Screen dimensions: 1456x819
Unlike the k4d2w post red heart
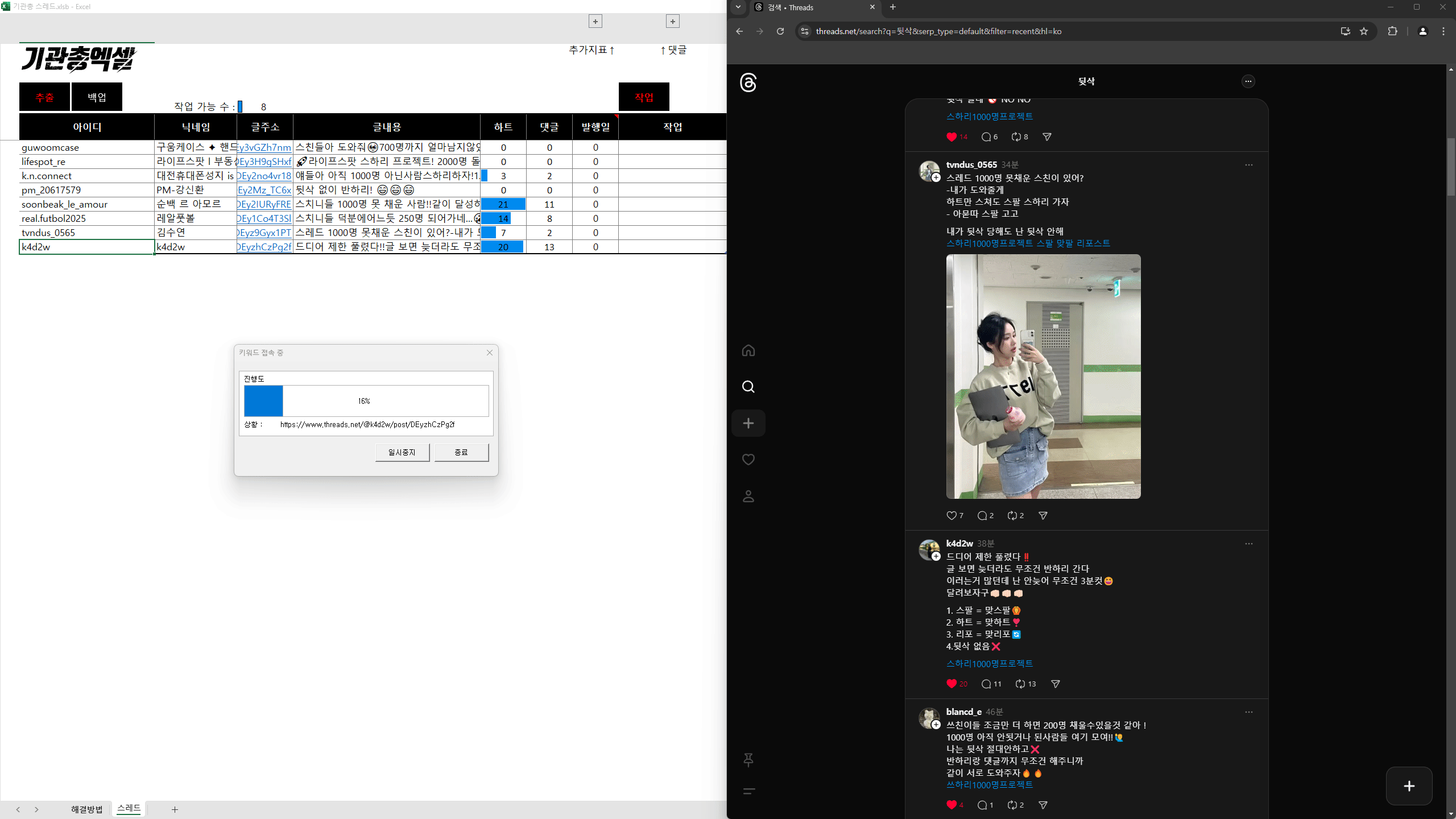point(952,684)
